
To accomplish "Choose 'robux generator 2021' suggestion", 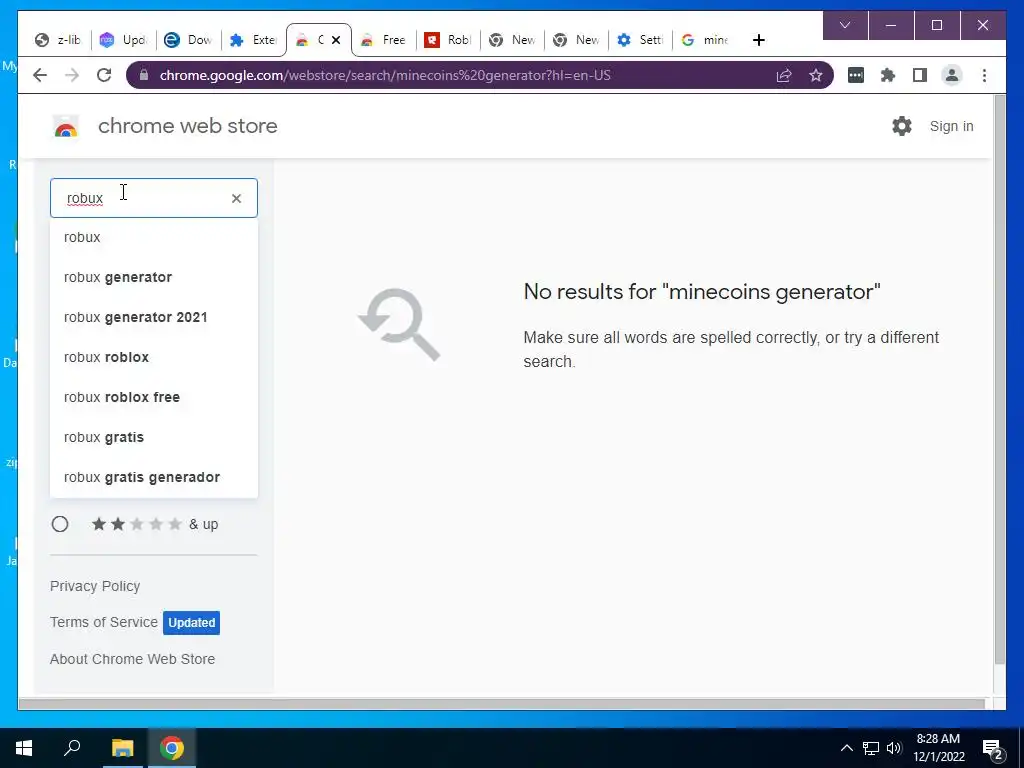I will [x=153, y=317].
